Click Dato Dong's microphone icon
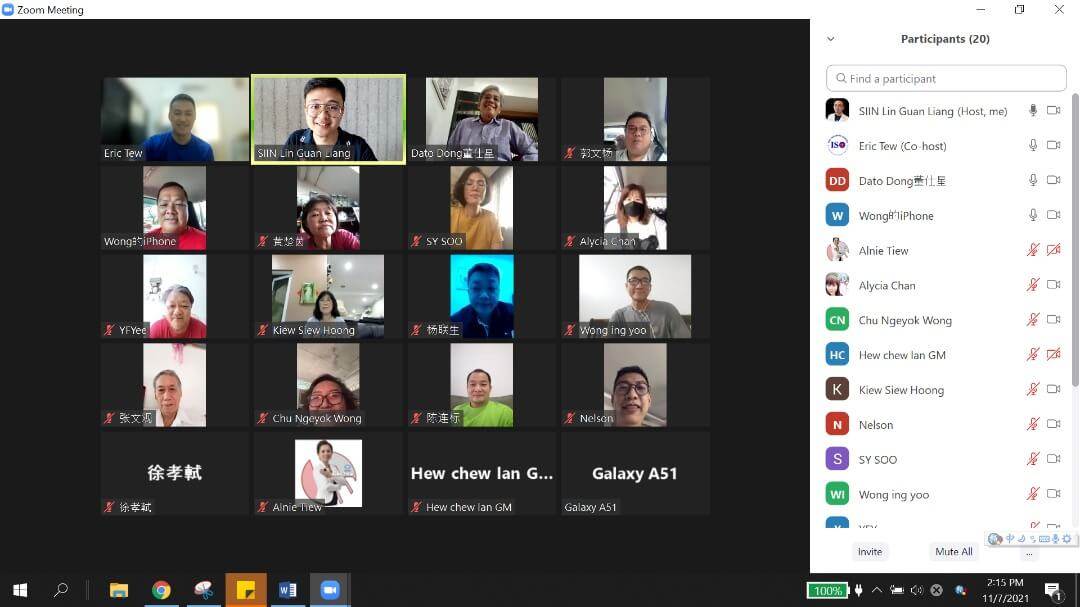This screenshot has height=607, width=1080. coord(1033,181)
